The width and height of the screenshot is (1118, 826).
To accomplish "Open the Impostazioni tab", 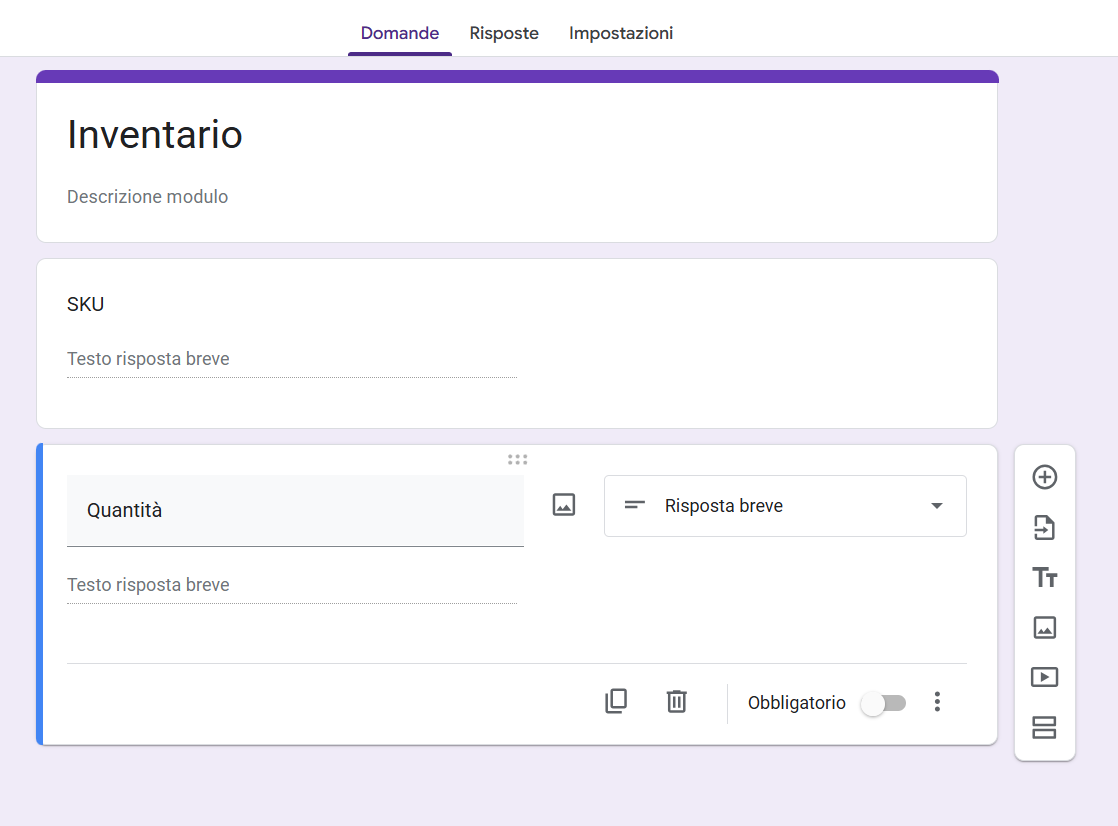I will tap(620, 33).
